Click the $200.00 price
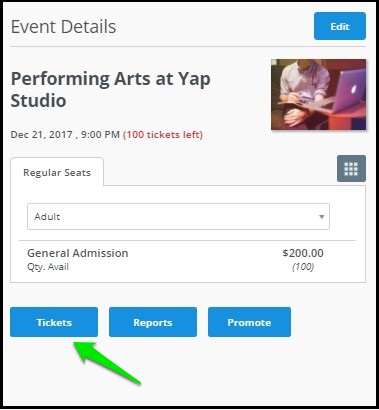Viewport: 379px width, 410px height. 303,253
